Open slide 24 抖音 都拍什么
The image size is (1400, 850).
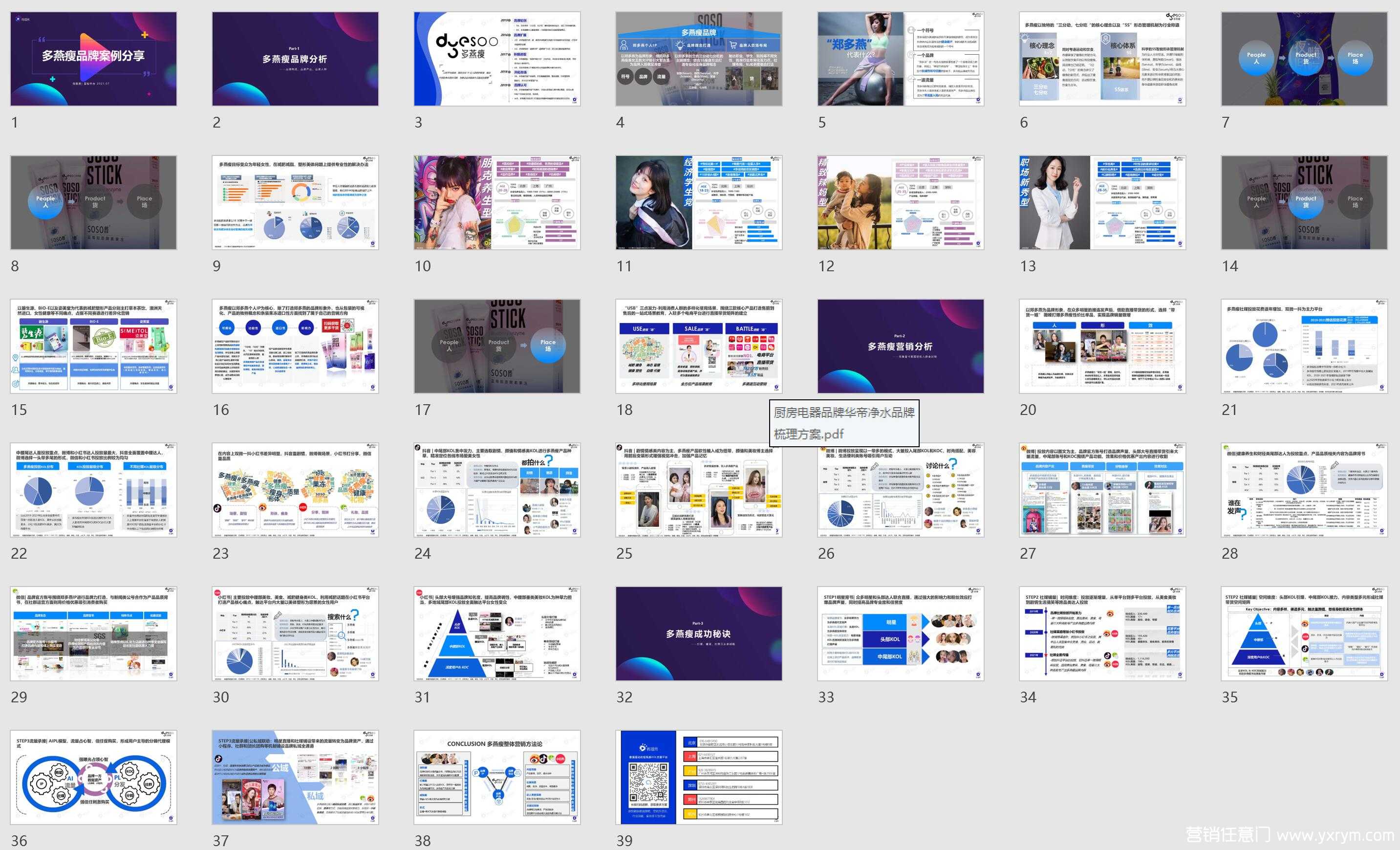[x=497, y=490]
